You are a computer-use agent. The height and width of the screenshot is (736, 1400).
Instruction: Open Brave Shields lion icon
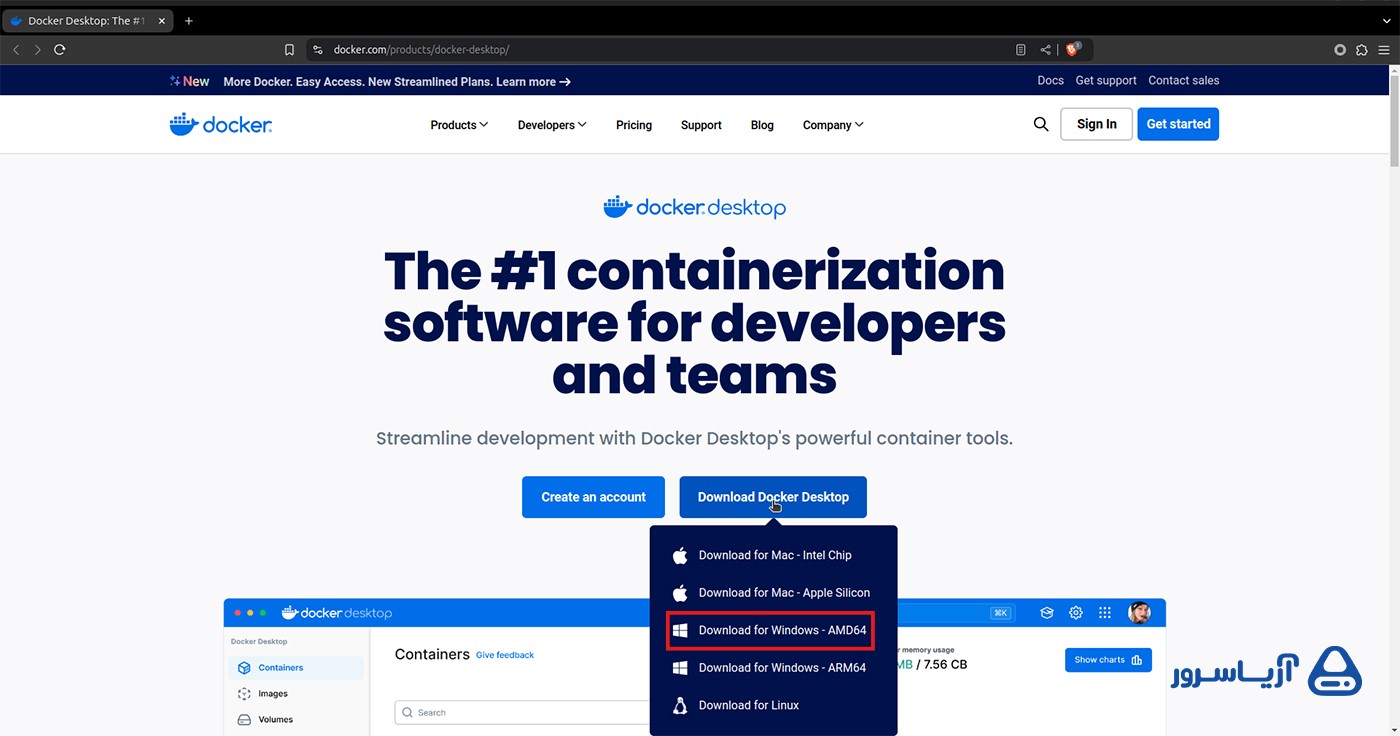1073,49
